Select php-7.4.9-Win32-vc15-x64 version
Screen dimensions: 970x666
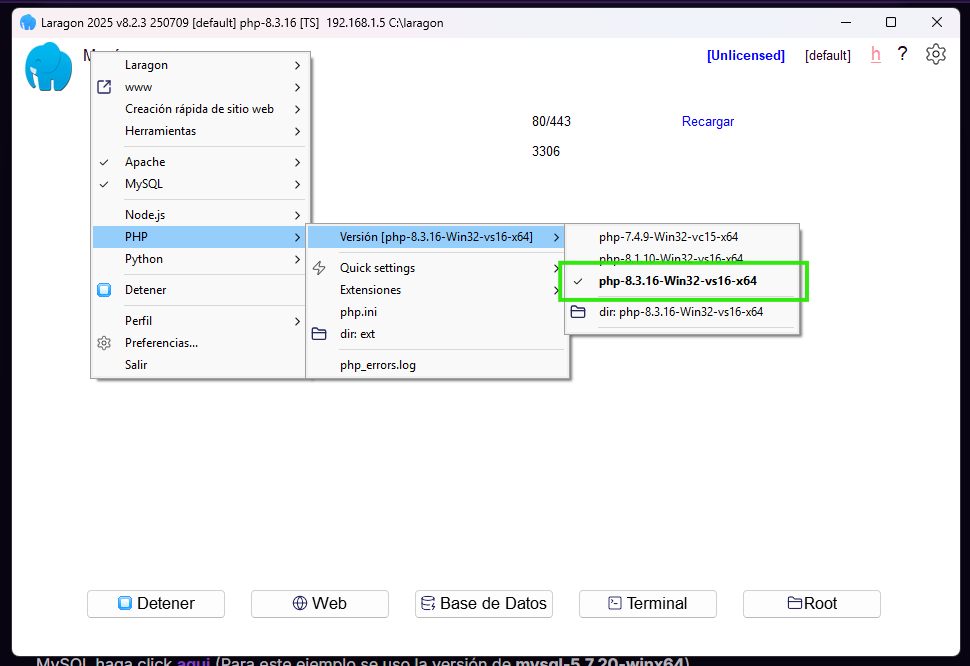click(x=668, y=237)
